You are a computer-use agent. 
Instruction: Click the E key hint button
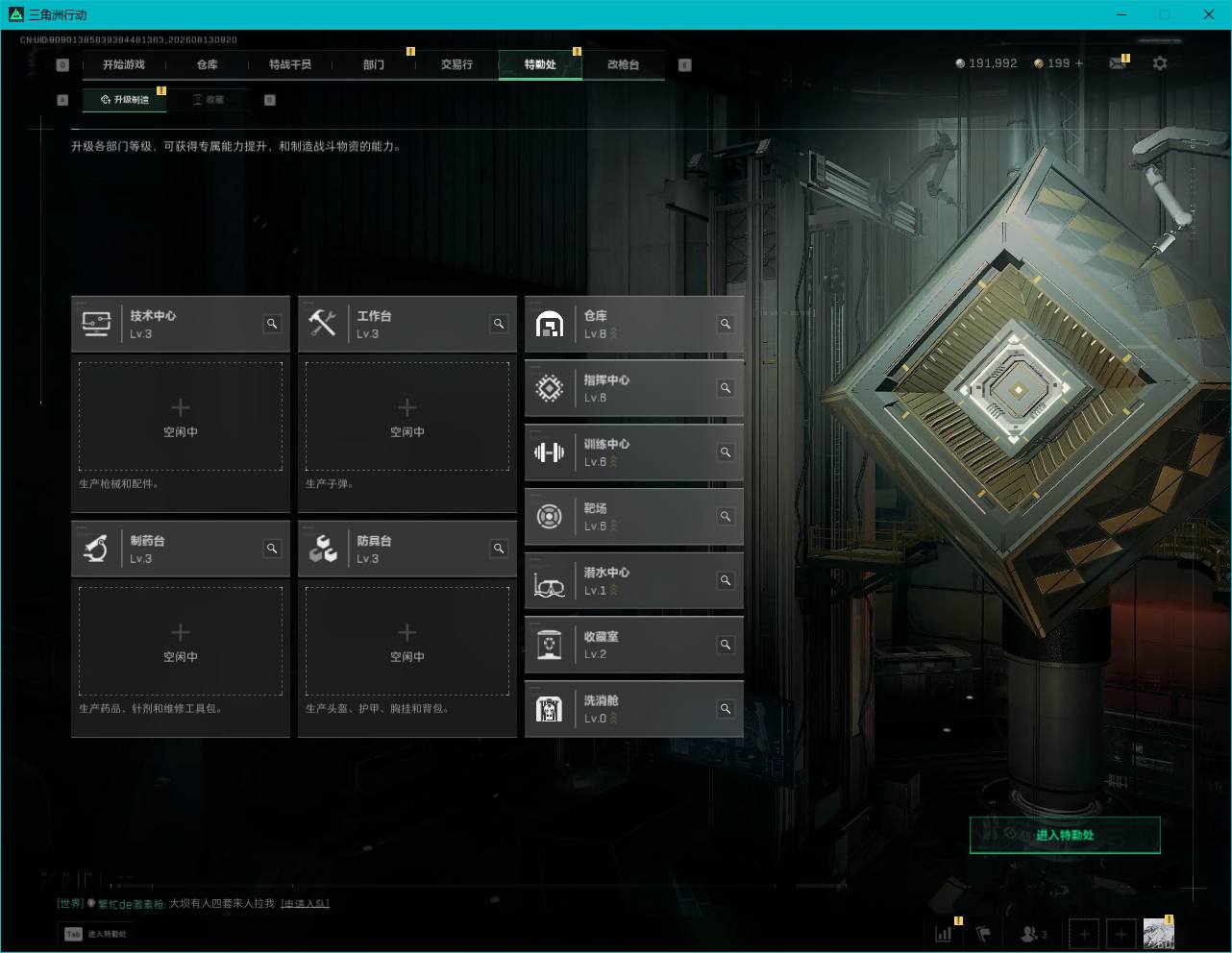pos(685,64)
